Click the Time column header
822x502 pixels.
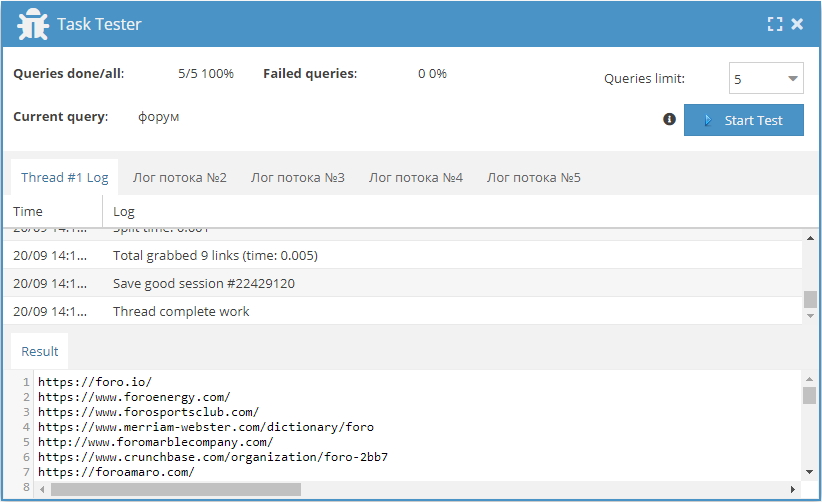point(28,211)
